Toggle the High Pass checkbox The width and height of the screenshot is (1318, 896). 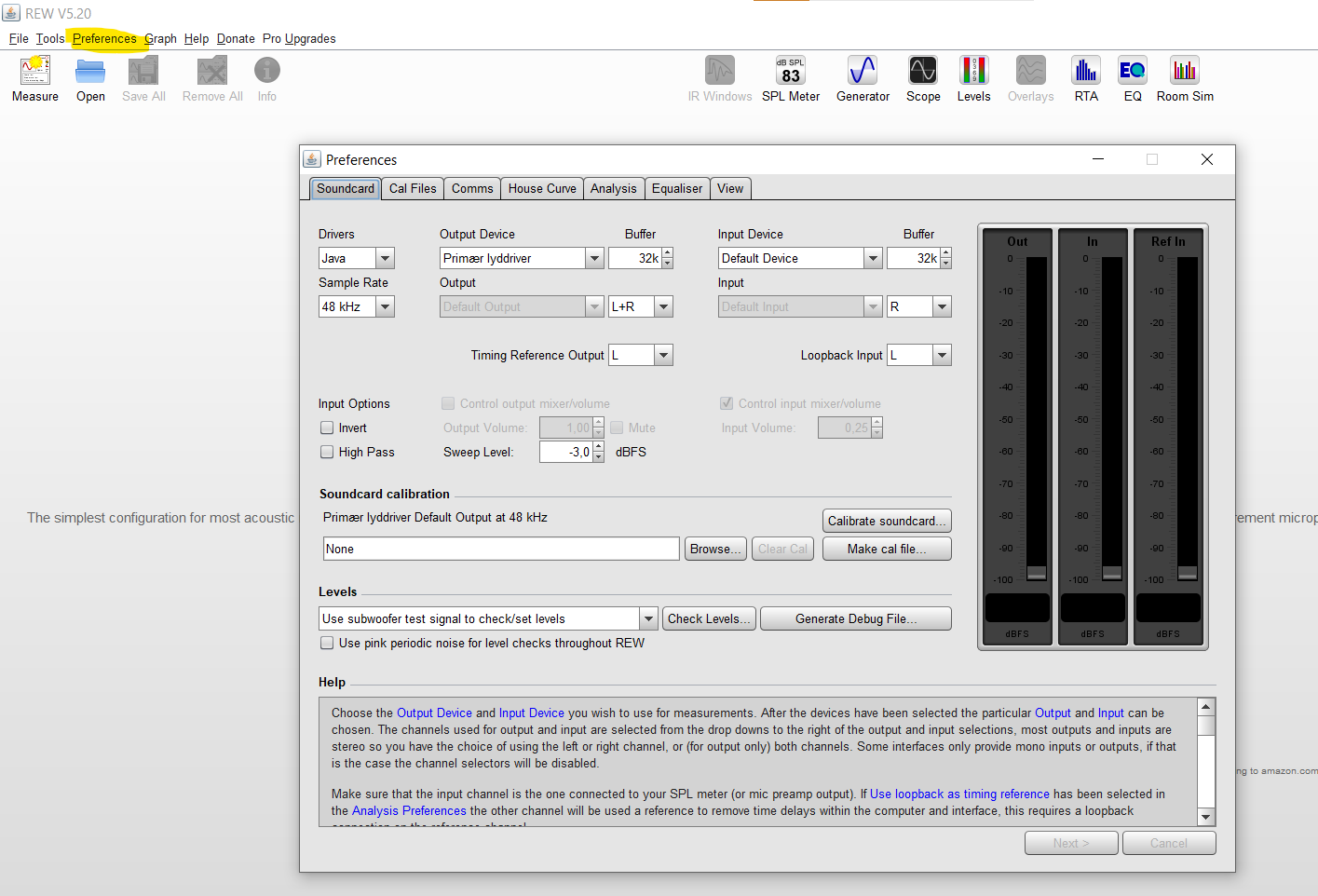click(x=327, y=453)
